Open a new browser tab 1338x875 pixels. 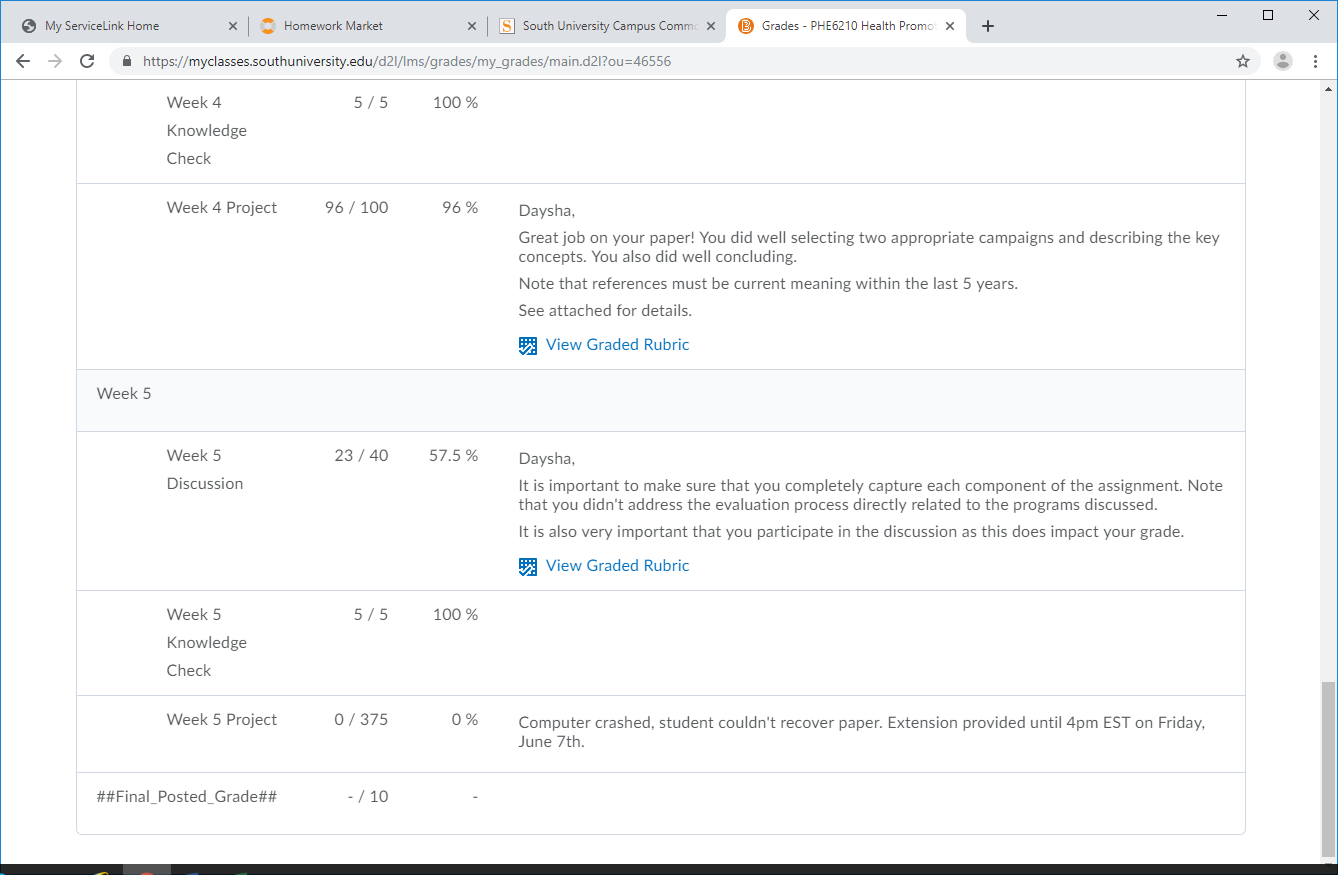pos(988,26)
